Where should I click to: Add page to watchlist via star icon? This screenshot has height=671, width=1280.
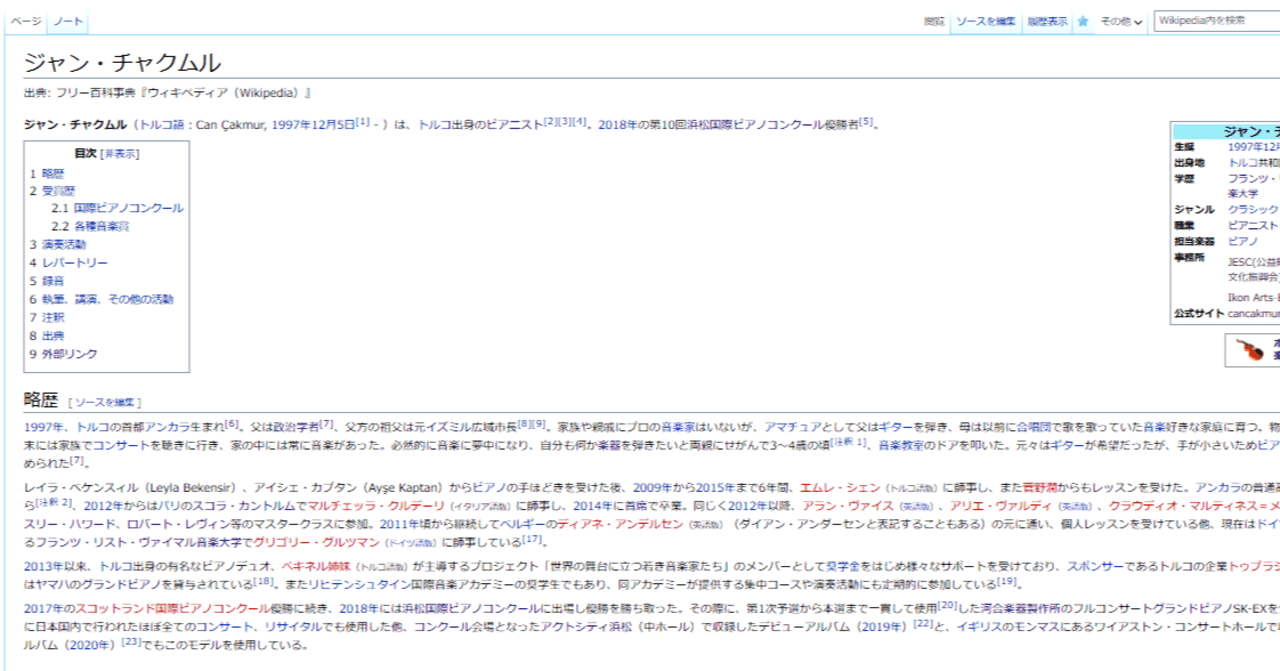tap(1083, 20)
